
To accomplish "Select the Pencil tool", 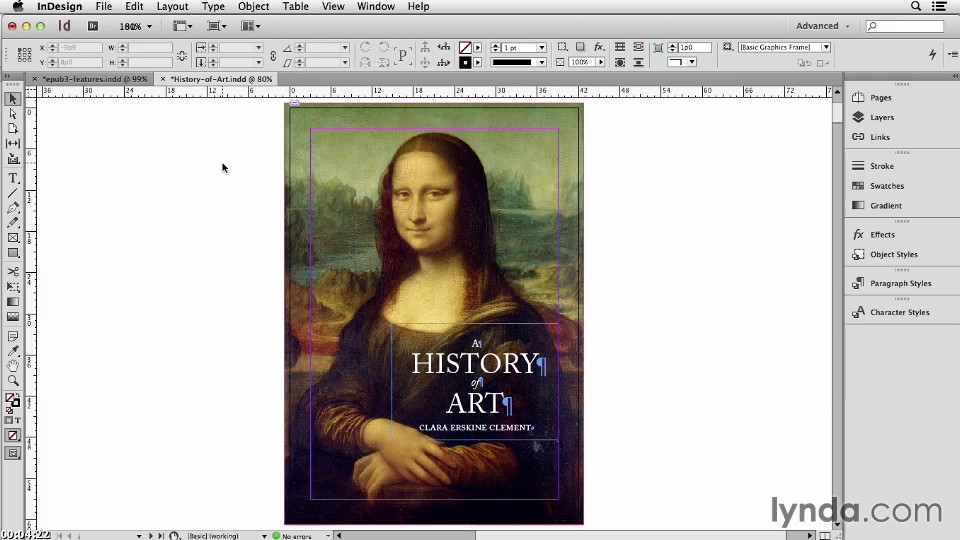I will [13, 223].
